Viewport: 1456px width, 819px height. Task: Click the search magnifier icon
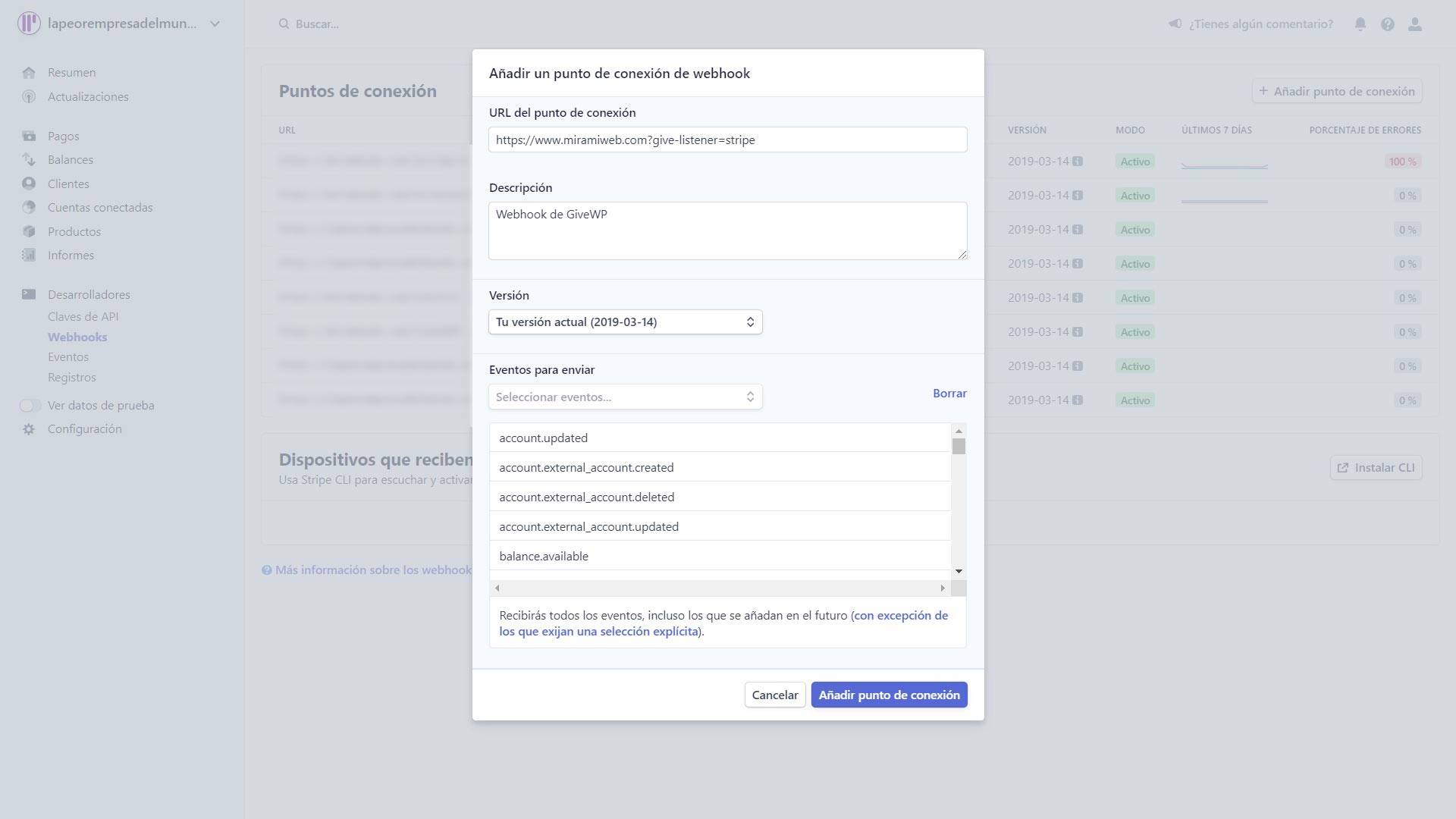(284, 24)
